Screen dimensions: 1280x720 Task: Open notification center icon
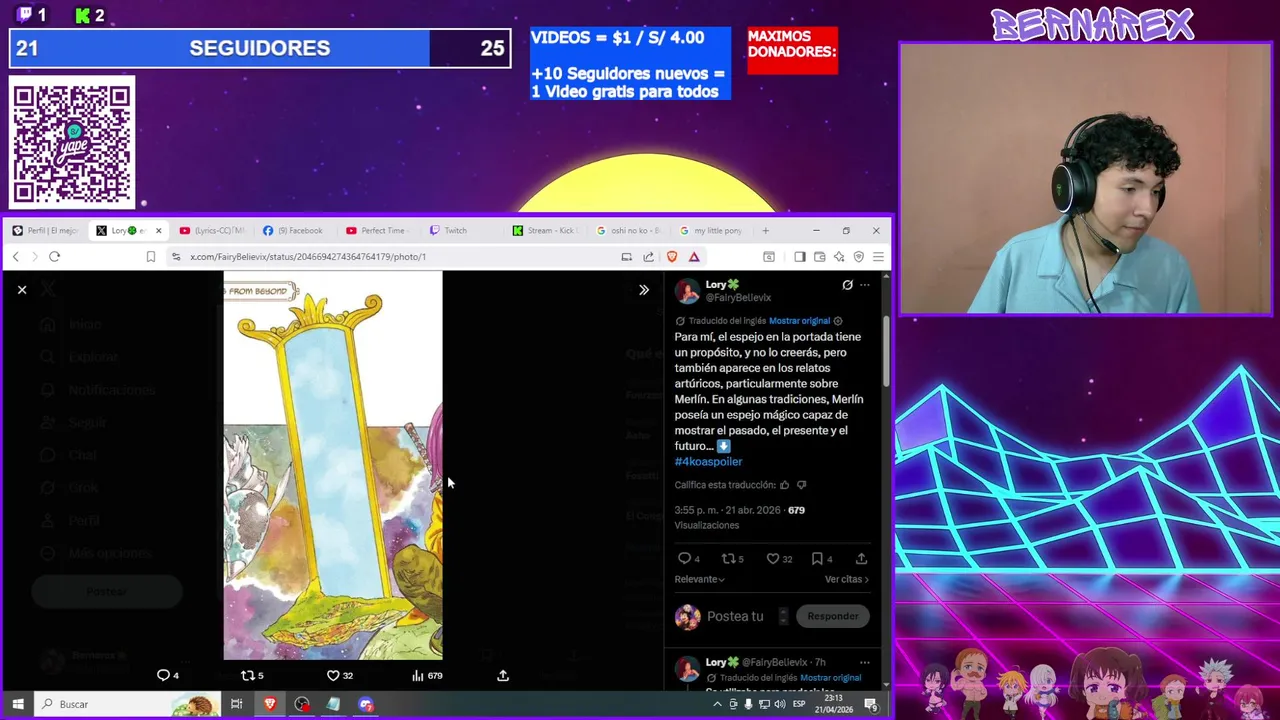pos(871,705)
